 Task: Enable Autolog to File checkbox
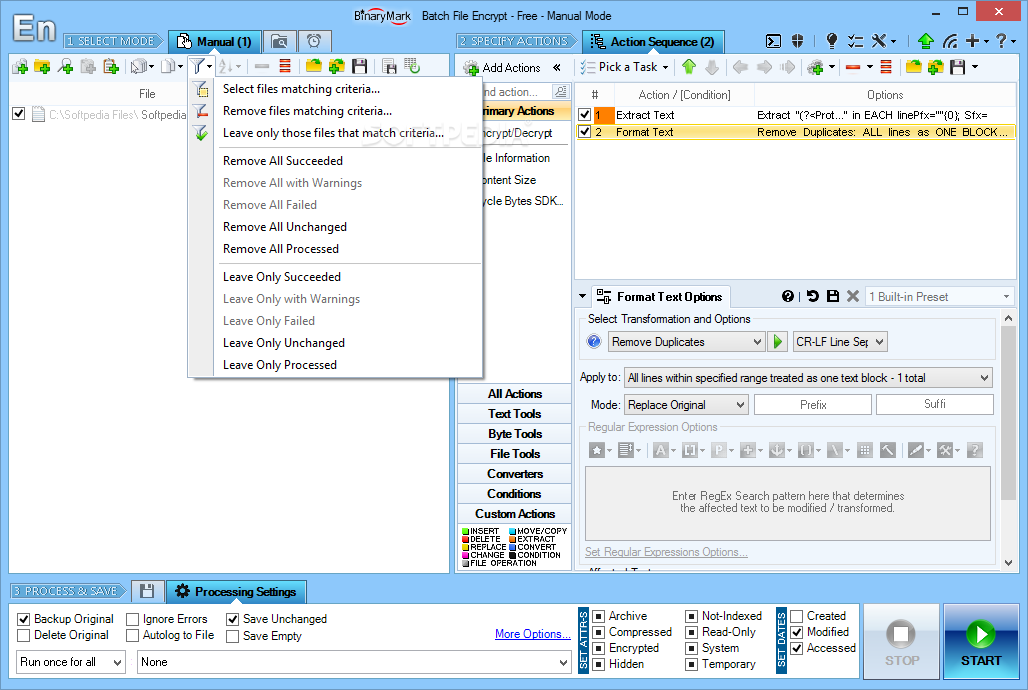point(132,636)
